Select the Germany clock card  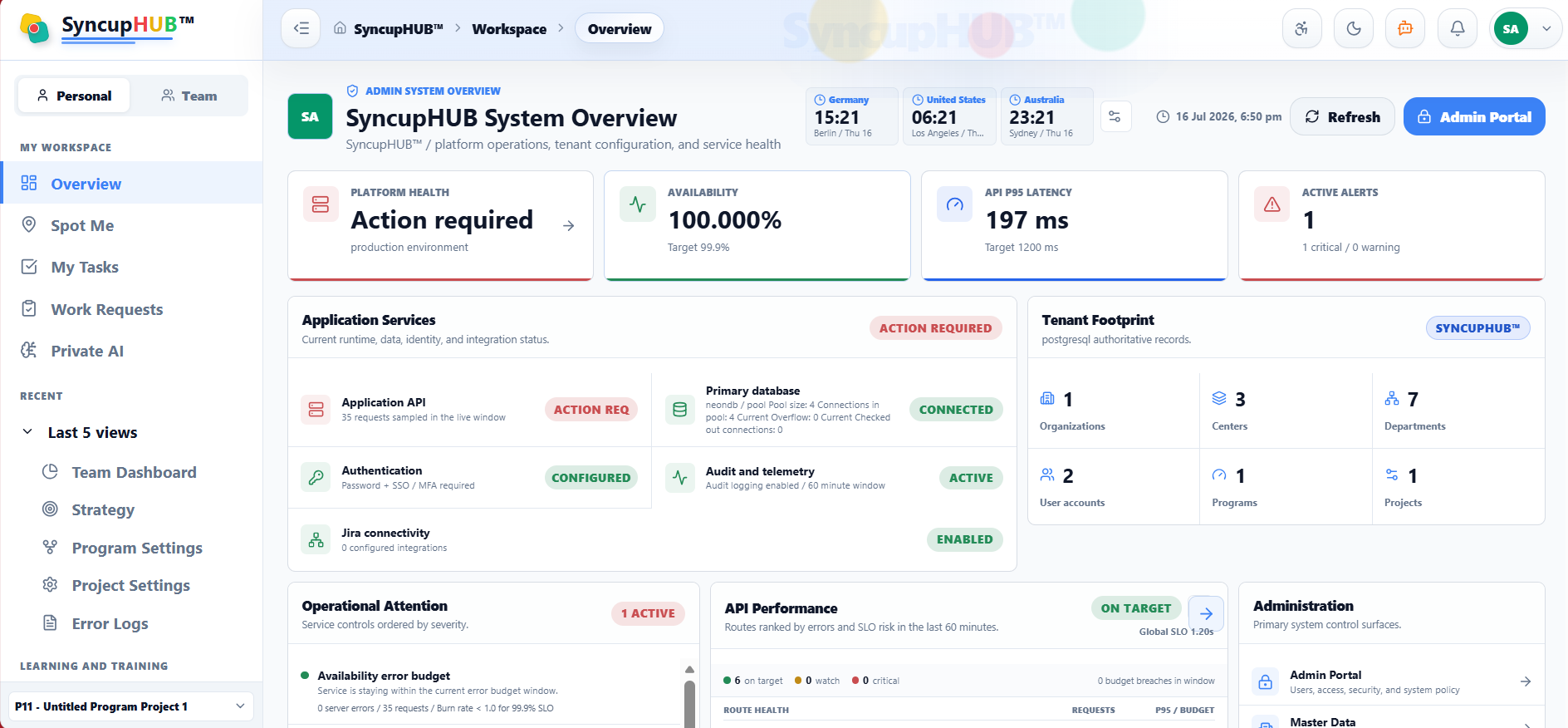851,116
